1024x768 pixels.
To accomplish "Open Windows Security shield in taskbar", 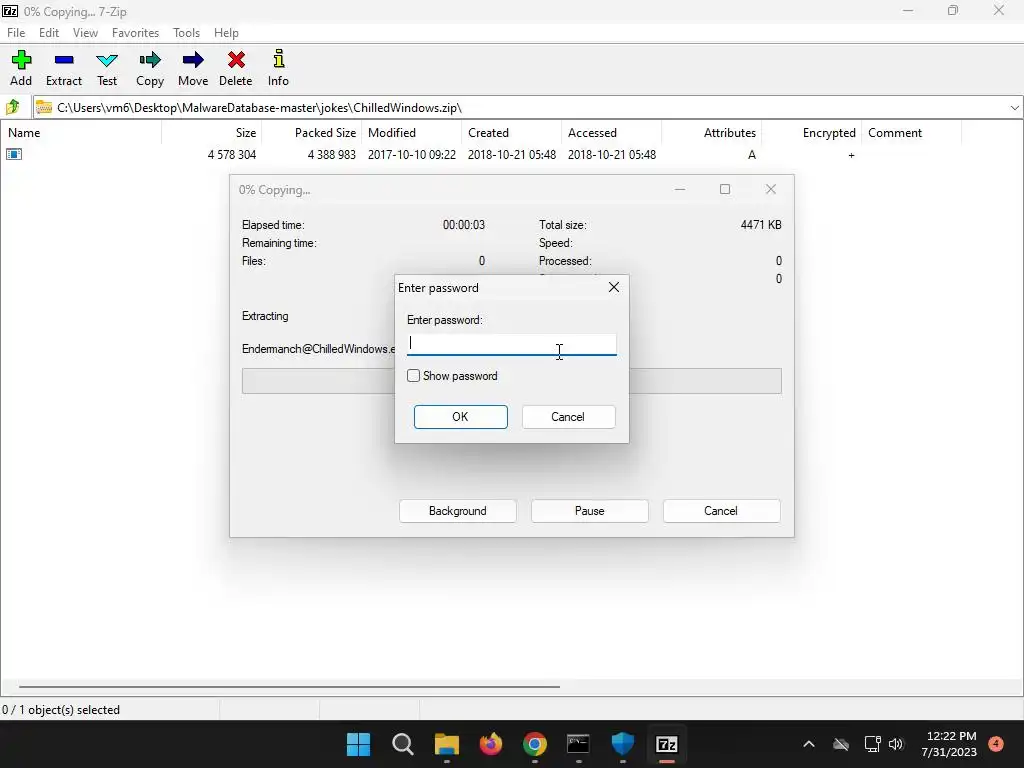I will [622, 744].
